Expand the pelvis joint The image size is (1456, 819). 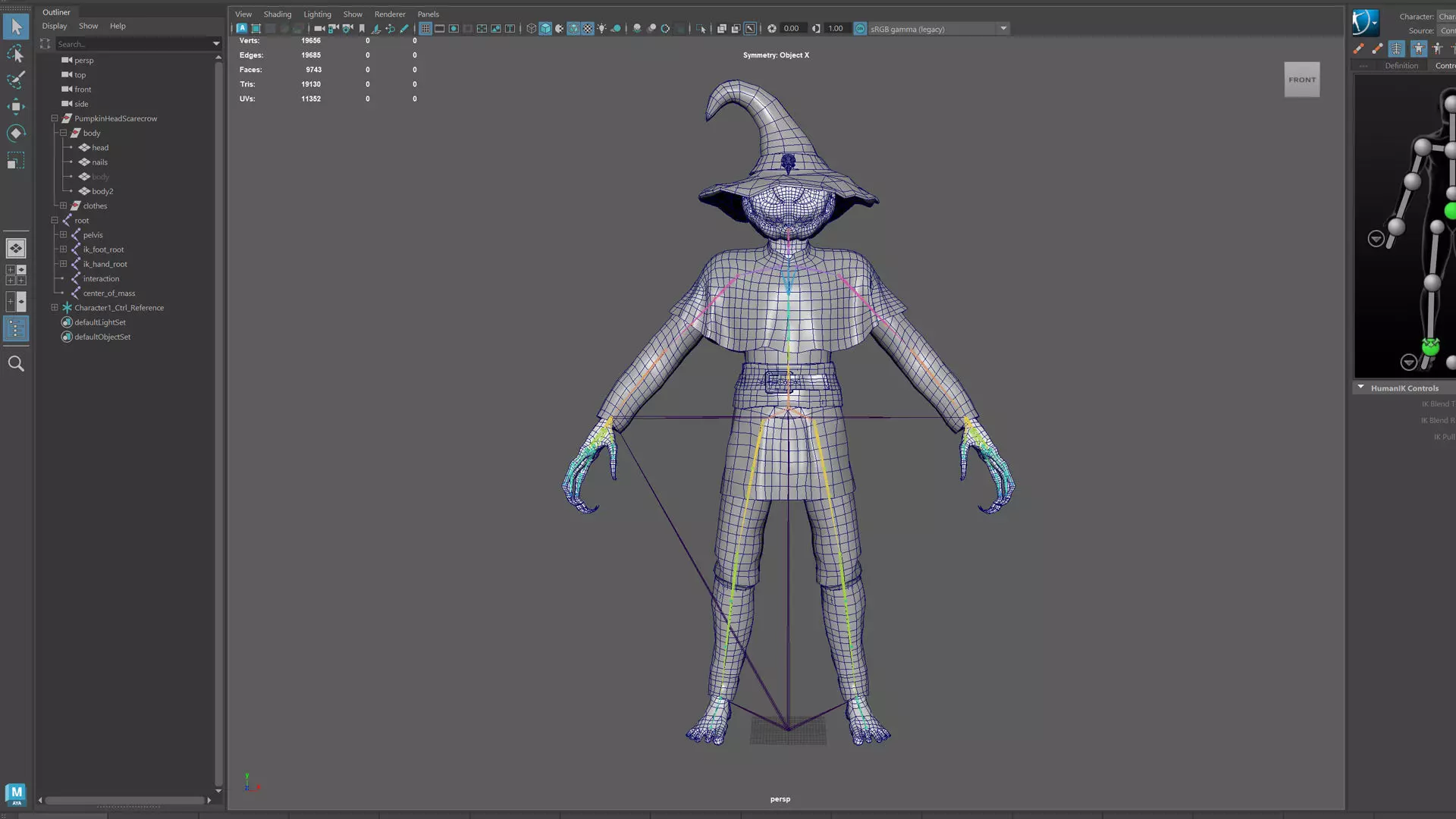tap(64, 235)
